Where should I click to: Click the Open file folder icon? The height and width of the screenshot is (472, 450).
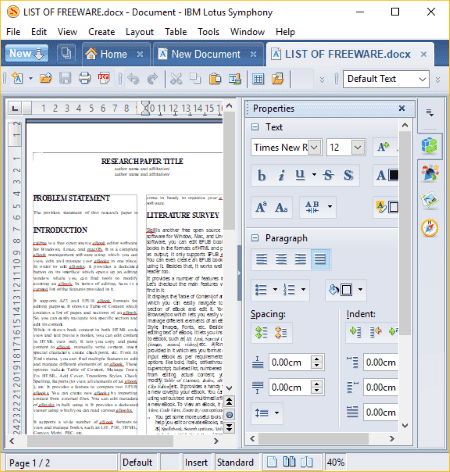[x=46, y=79]
